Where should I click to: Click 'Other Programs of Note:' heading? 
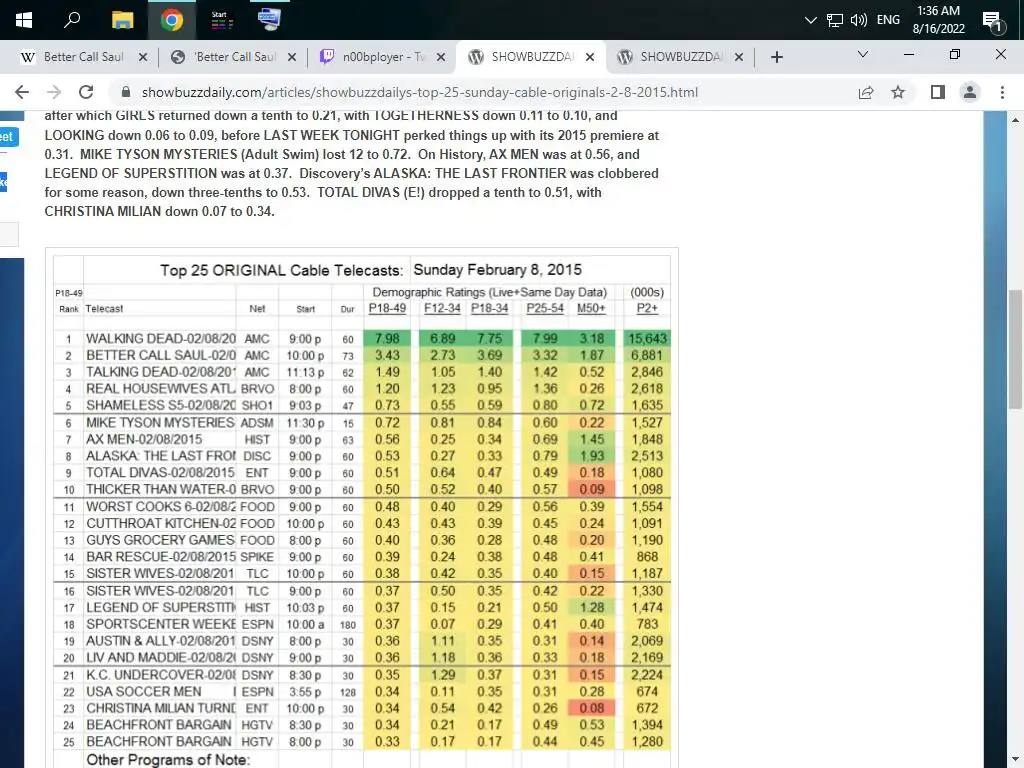point(168,760)
